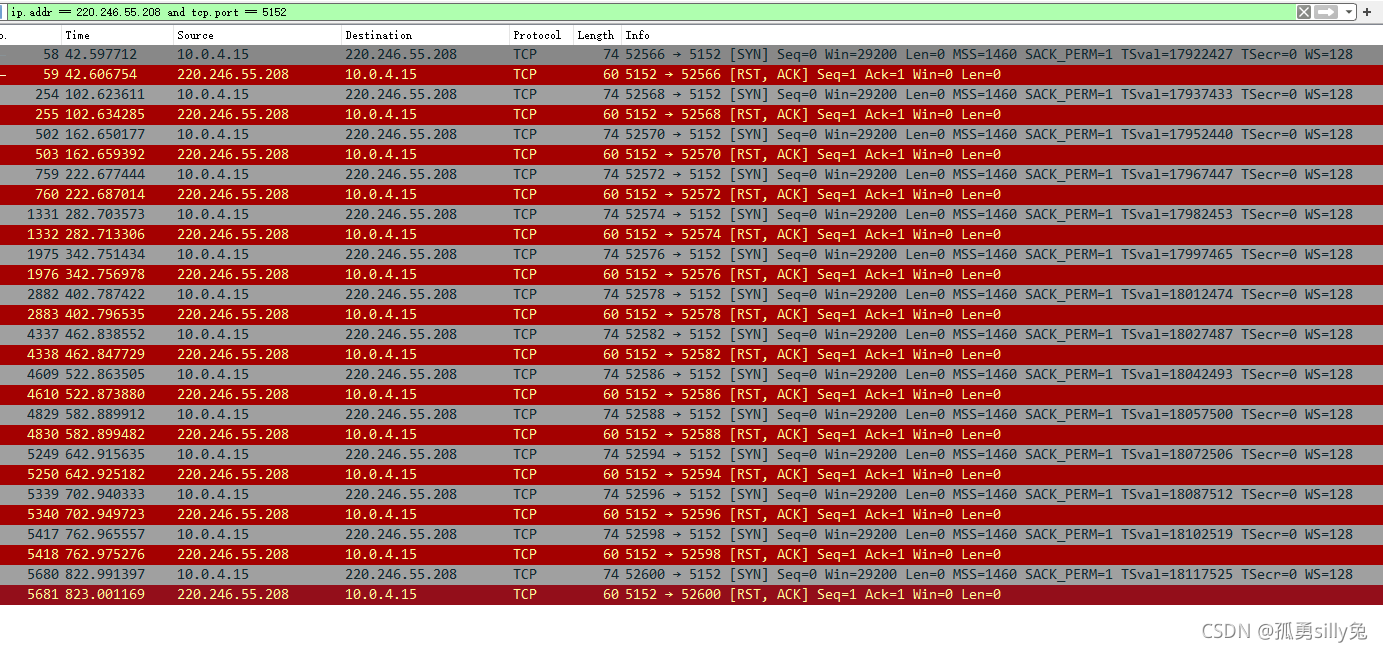The height and width of the screenshot is (652, 1383).
Task: Select packet 5249 at time 642.915635
Action: pyautogui.click(x=691, y=454)
